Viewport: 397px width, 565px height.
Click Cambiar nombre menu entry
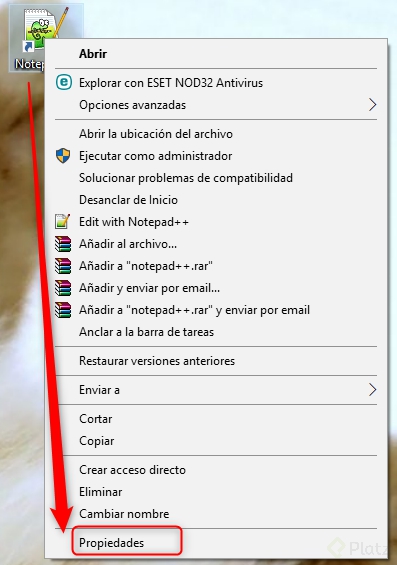(x=124, y=514)
